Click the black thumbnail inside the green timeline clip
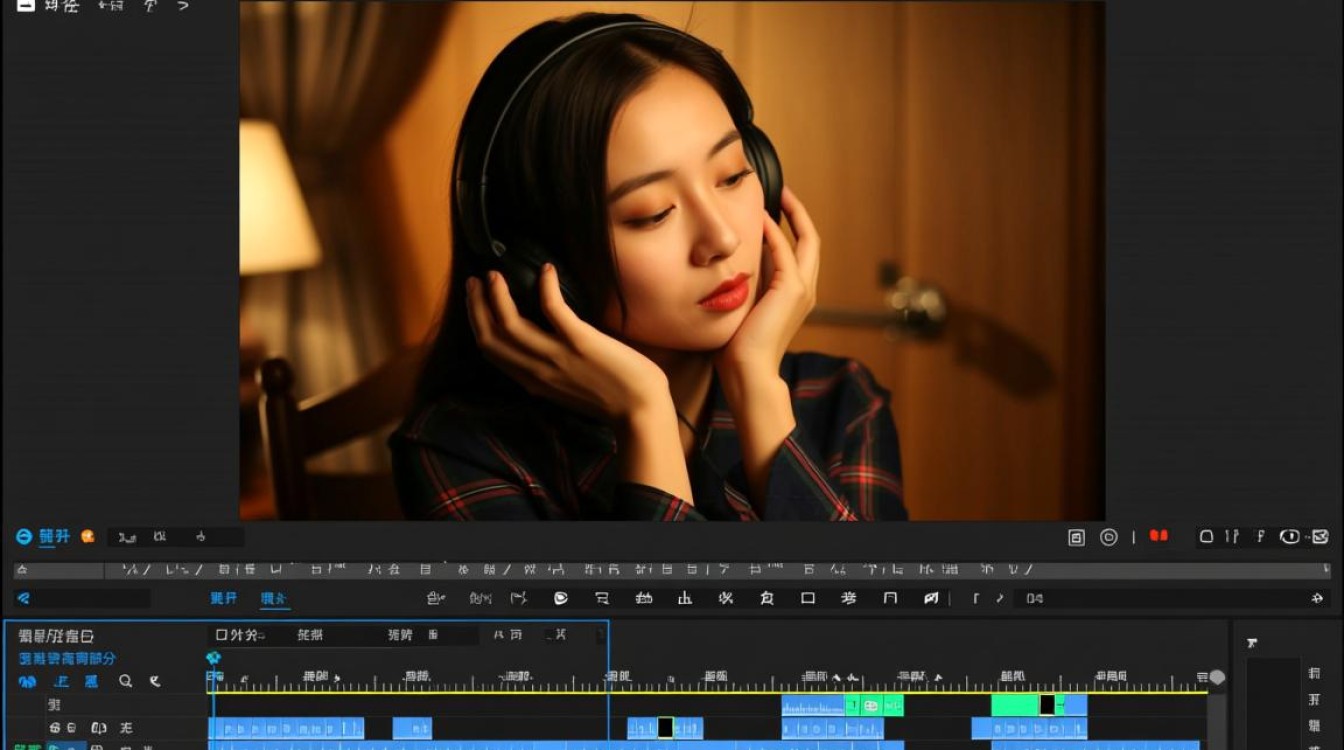 [x=1047, y=705]
